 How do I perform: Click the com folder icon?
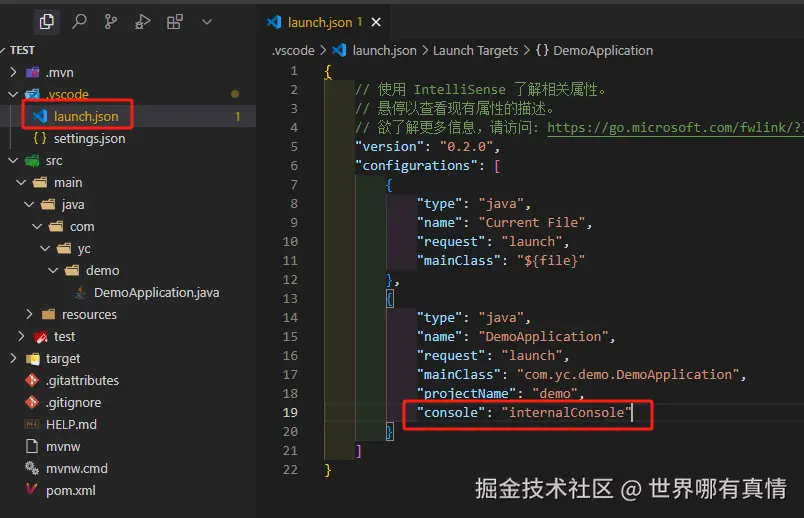56,226
